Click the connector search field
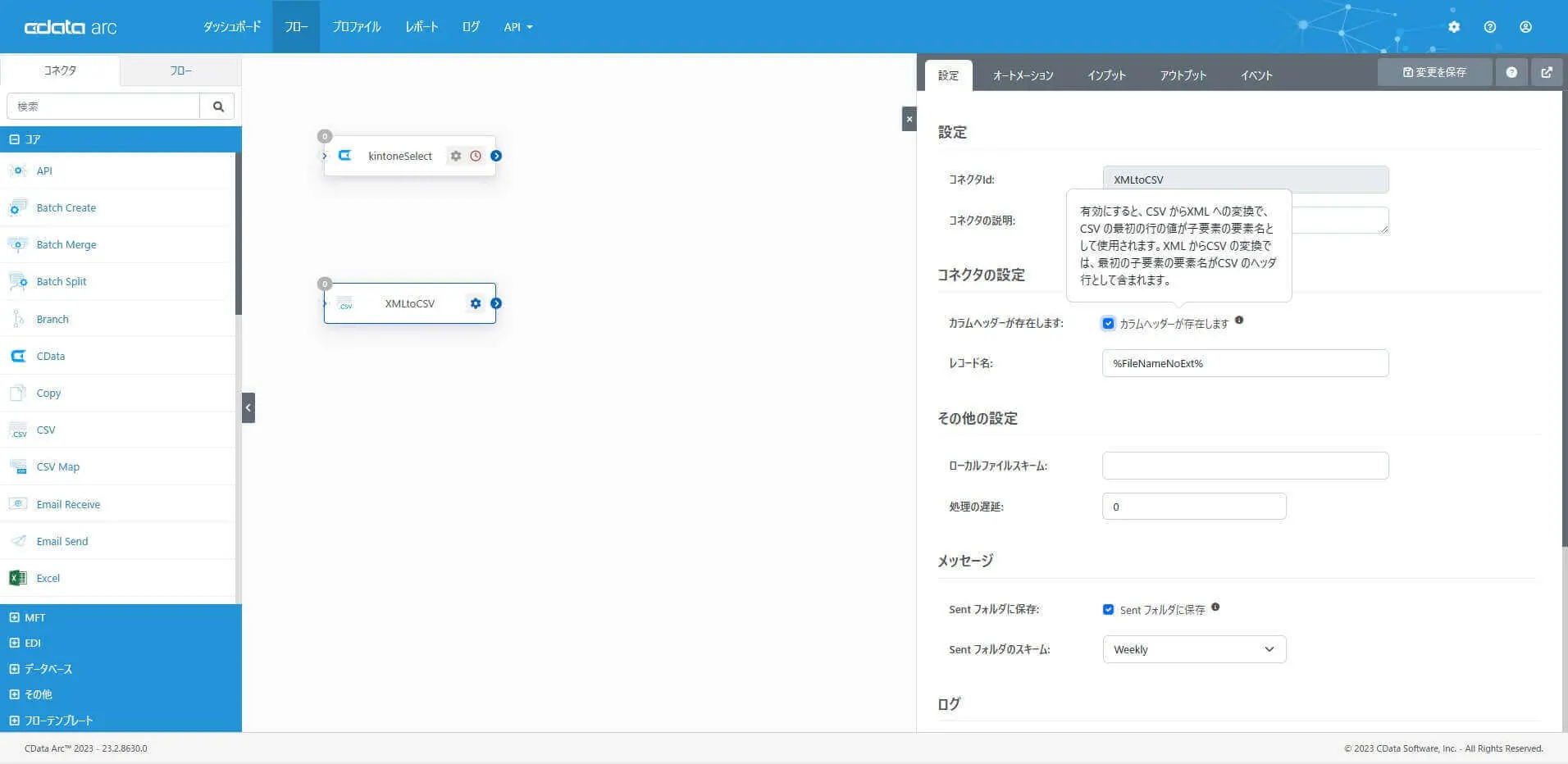The width and height of the screenshot is (1568, 764). pyautogui.click(x=103, y=107)
